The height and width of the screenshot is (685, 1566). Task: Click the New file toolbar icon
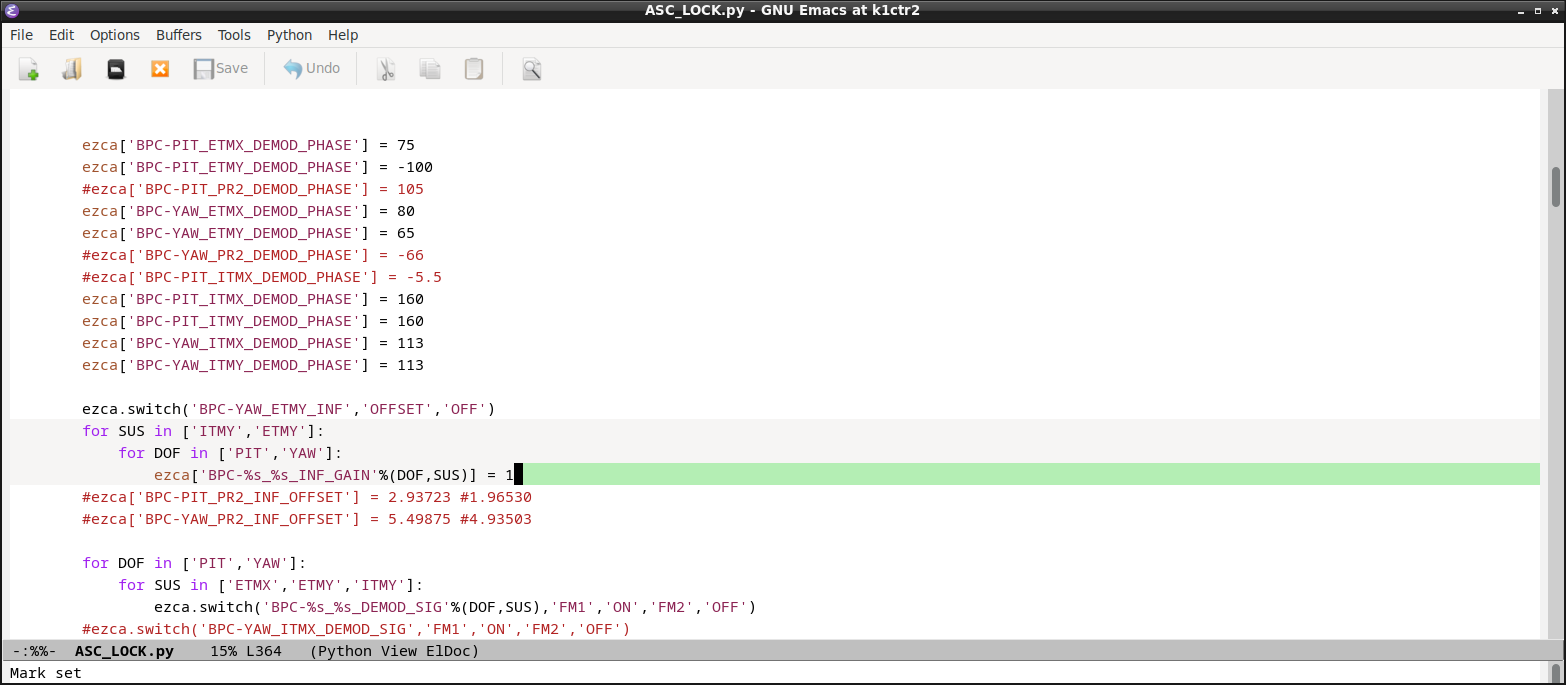(x=28, y=69)
